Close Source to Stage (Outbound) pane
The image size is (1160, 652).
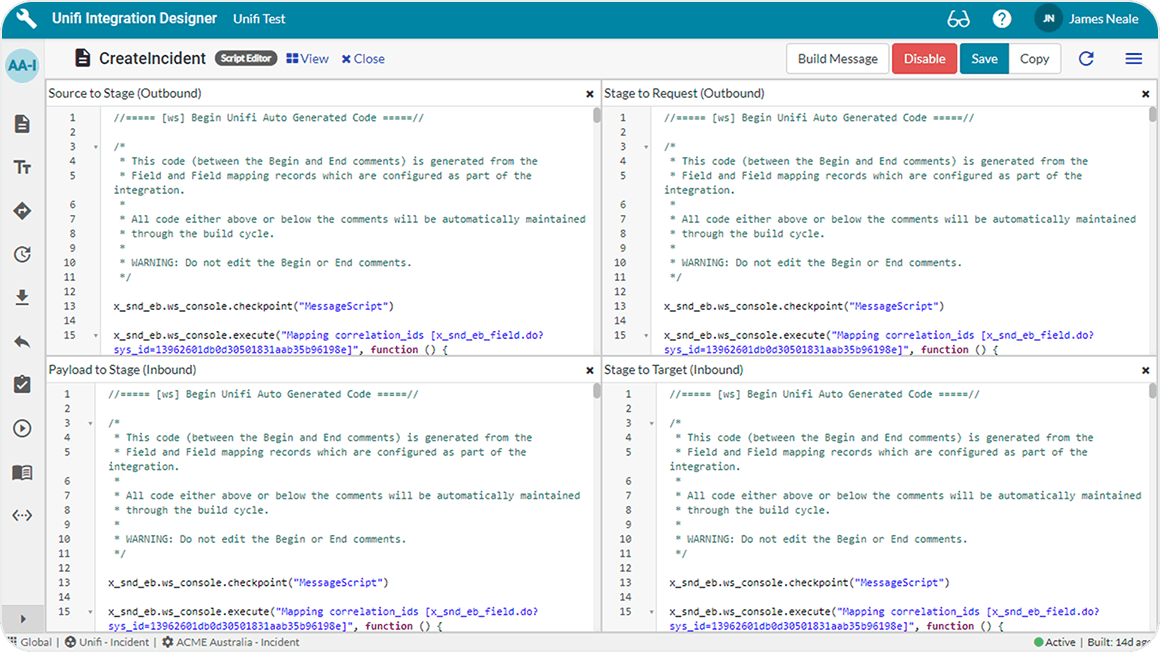pyautogui.click(x=590, y=94)
